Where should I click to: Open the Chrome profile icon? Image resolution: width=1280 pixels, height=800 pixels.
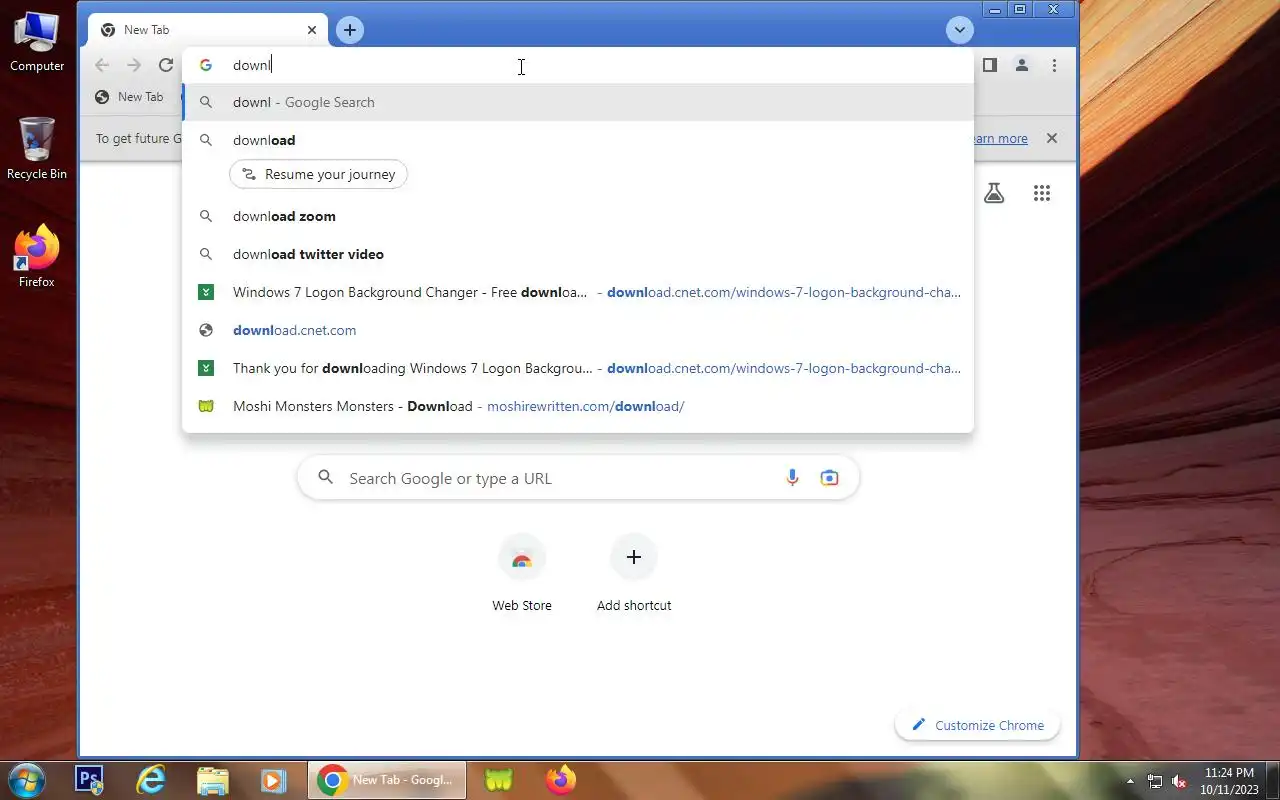[1022, 65]
